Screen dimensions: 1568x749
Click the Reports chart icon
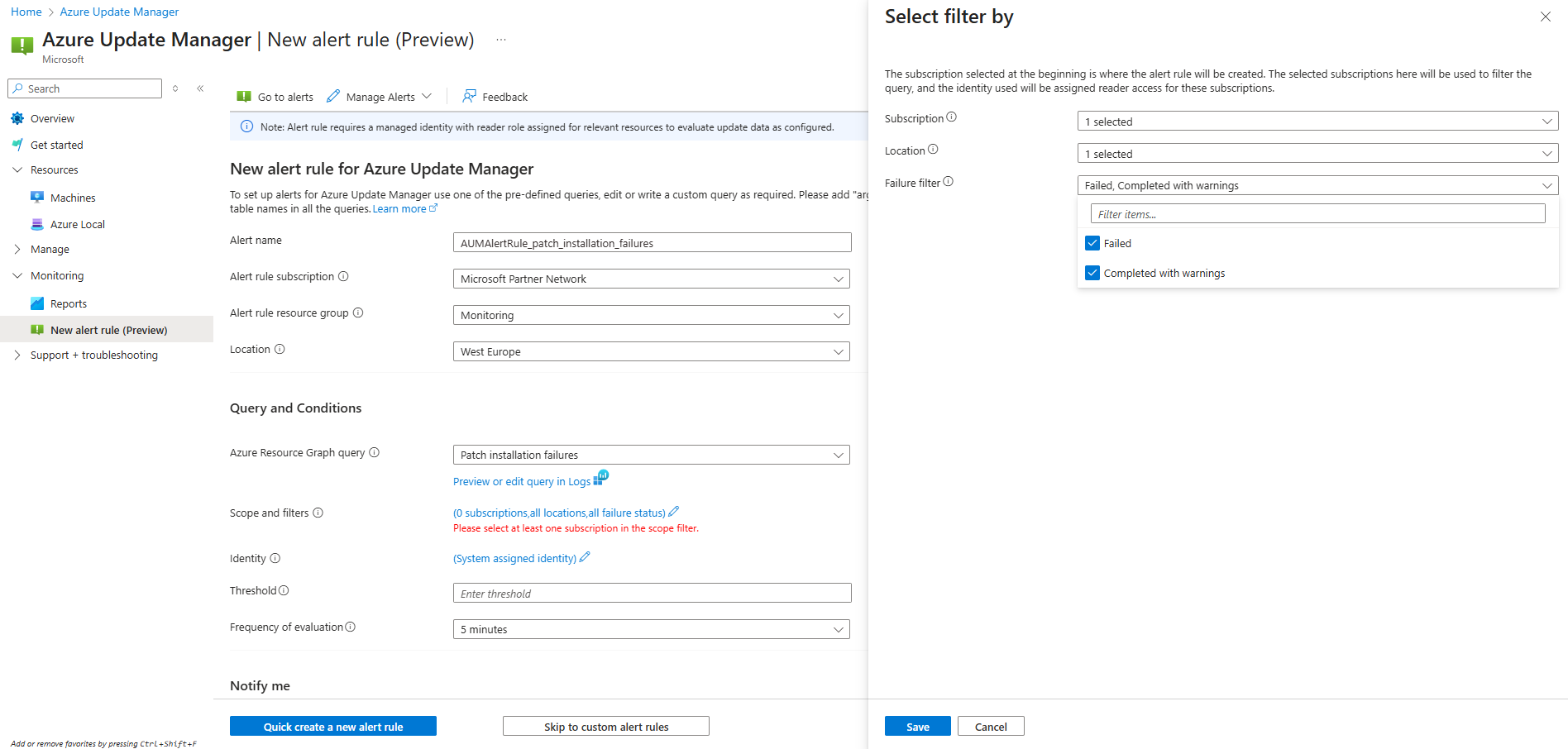[37, 303]
